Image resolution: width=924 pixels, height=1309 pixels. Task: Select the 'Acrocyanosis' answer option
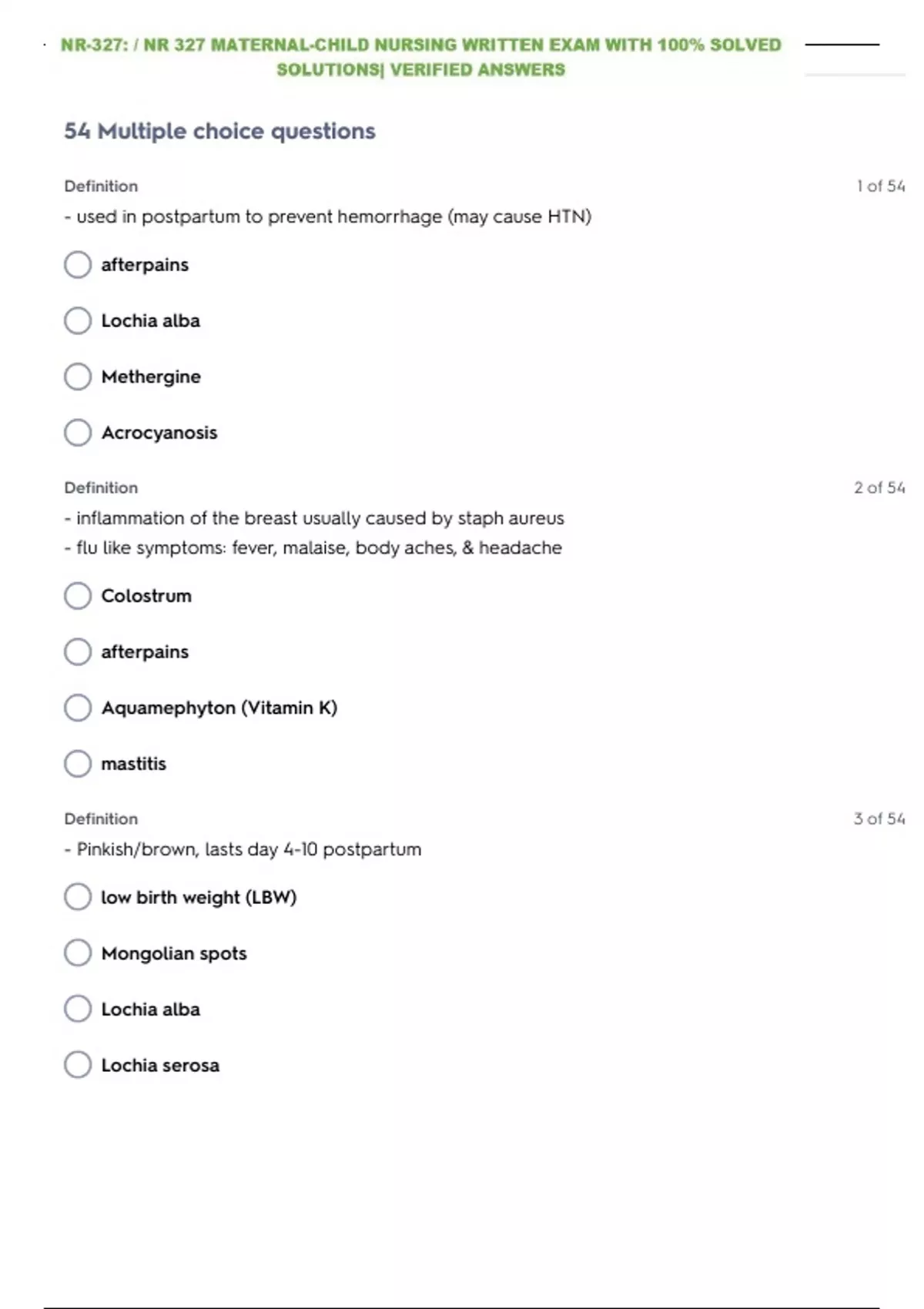(78, 433)
